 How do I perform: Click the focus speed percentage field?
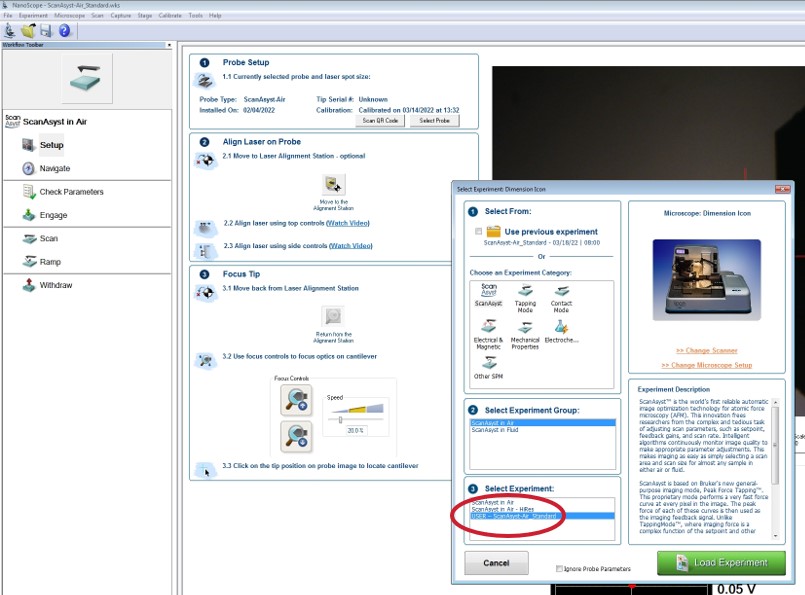pyautogui.click(x=355, y=431)
